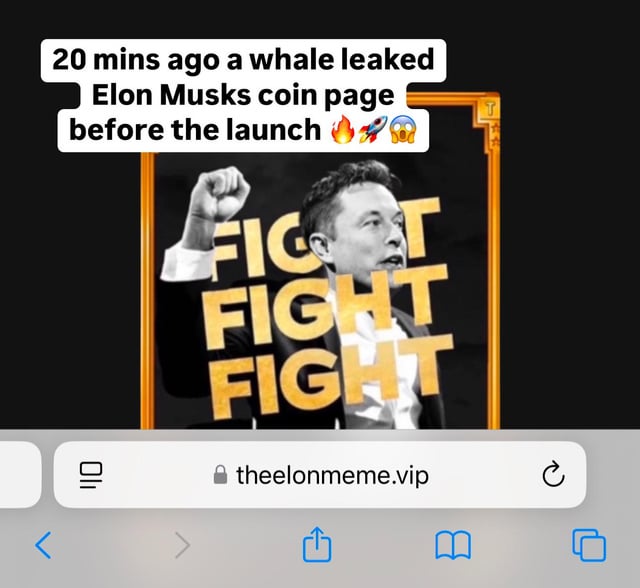
Task: Switch to adjacent tab's address bar sliver
Action: coord(20,475)
